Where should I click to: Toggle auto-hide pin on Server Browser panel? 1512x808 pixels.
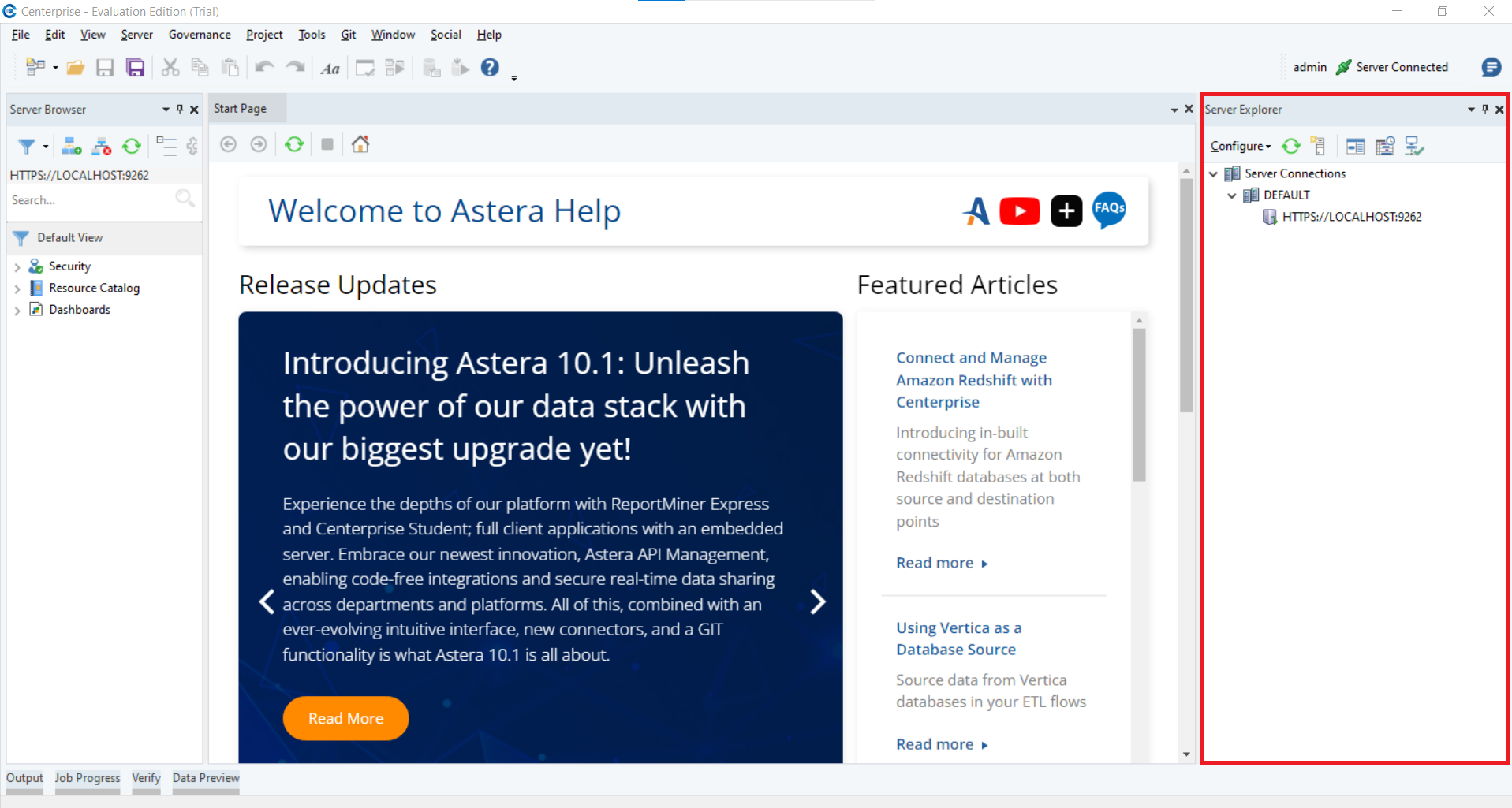click(180, 110)
